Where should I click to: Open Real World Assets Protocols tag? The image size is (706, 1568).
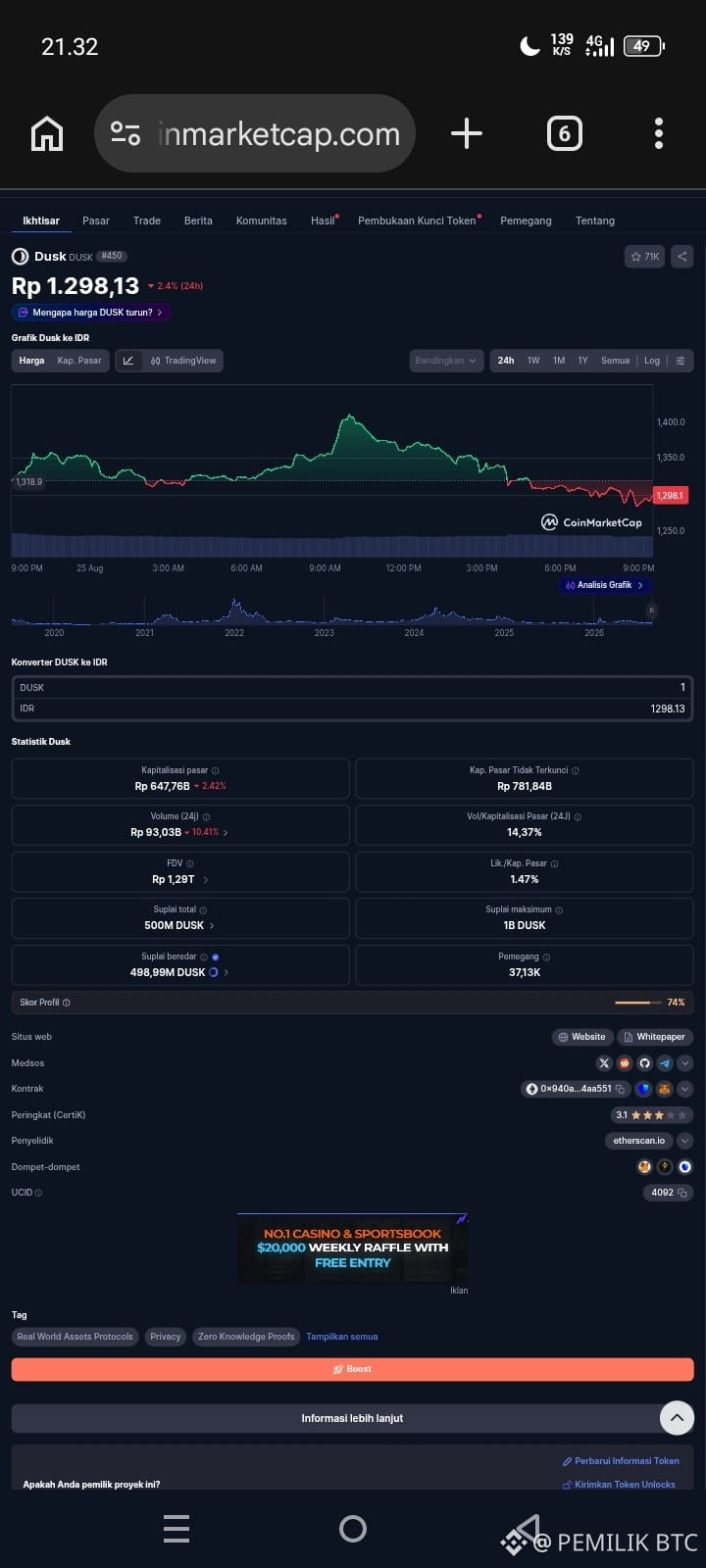pos(75,1337)
